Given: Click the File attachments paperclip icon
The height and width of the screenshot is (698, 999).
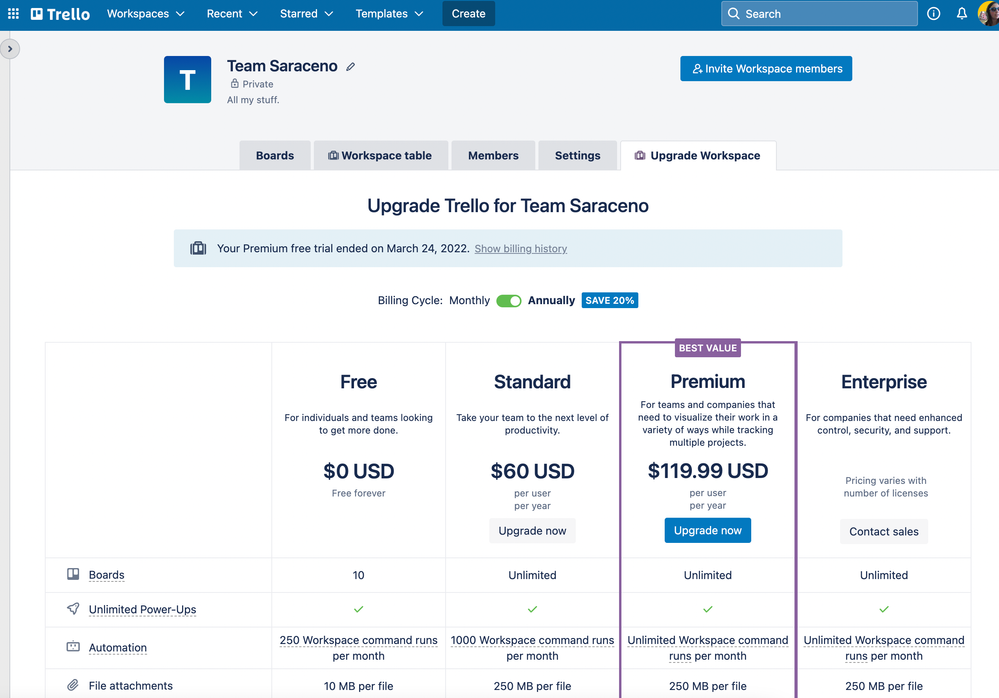Looking at the screenshot, I should [73, 685].
